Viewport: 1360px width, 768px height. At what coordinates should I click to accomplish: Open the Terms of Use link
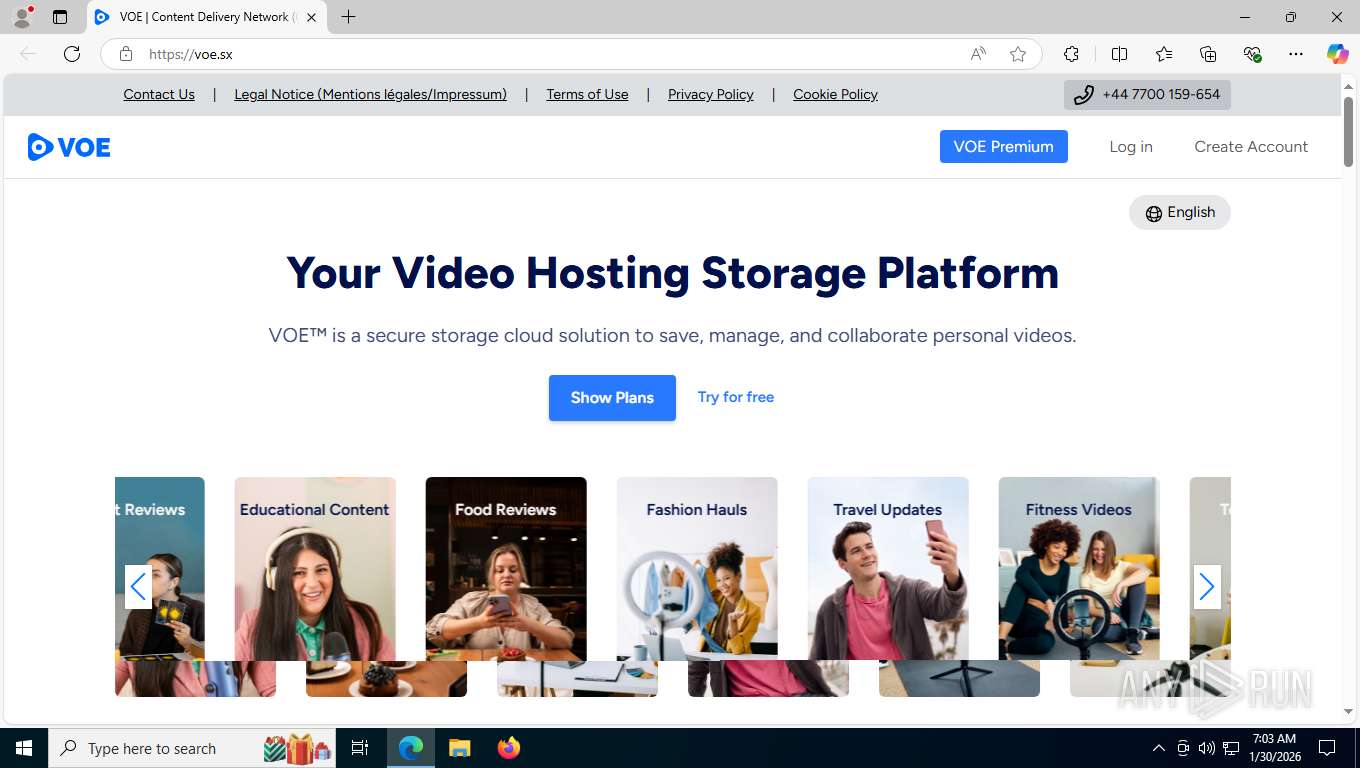point(587,94)
